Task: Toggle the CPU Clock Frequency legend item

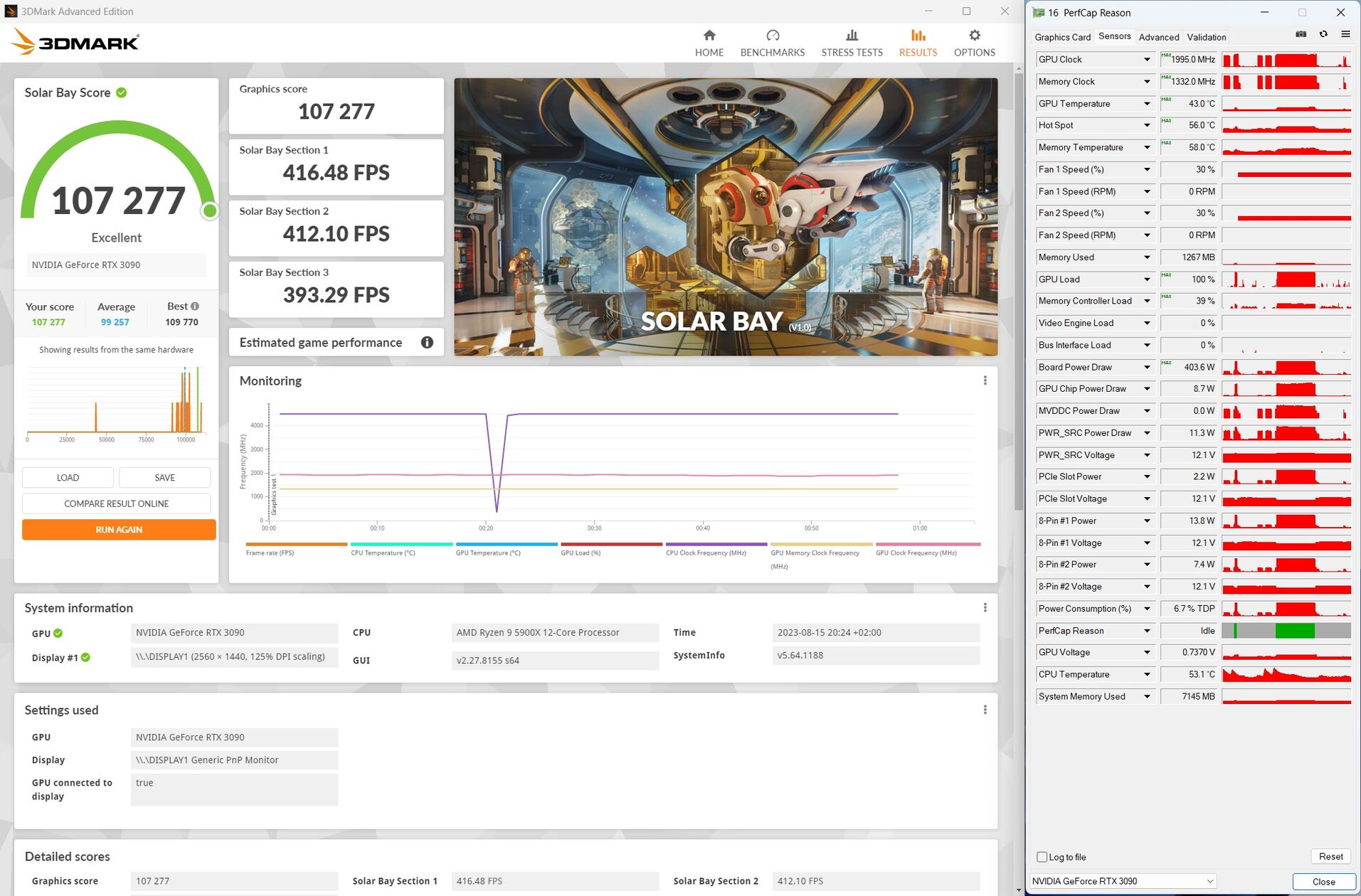Action: (x=716, y=549)
